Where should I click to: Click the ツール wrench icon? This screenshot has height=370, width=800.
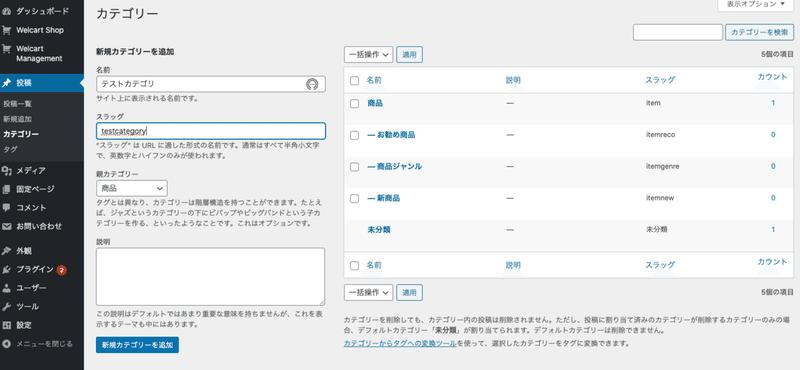(7, 307)
